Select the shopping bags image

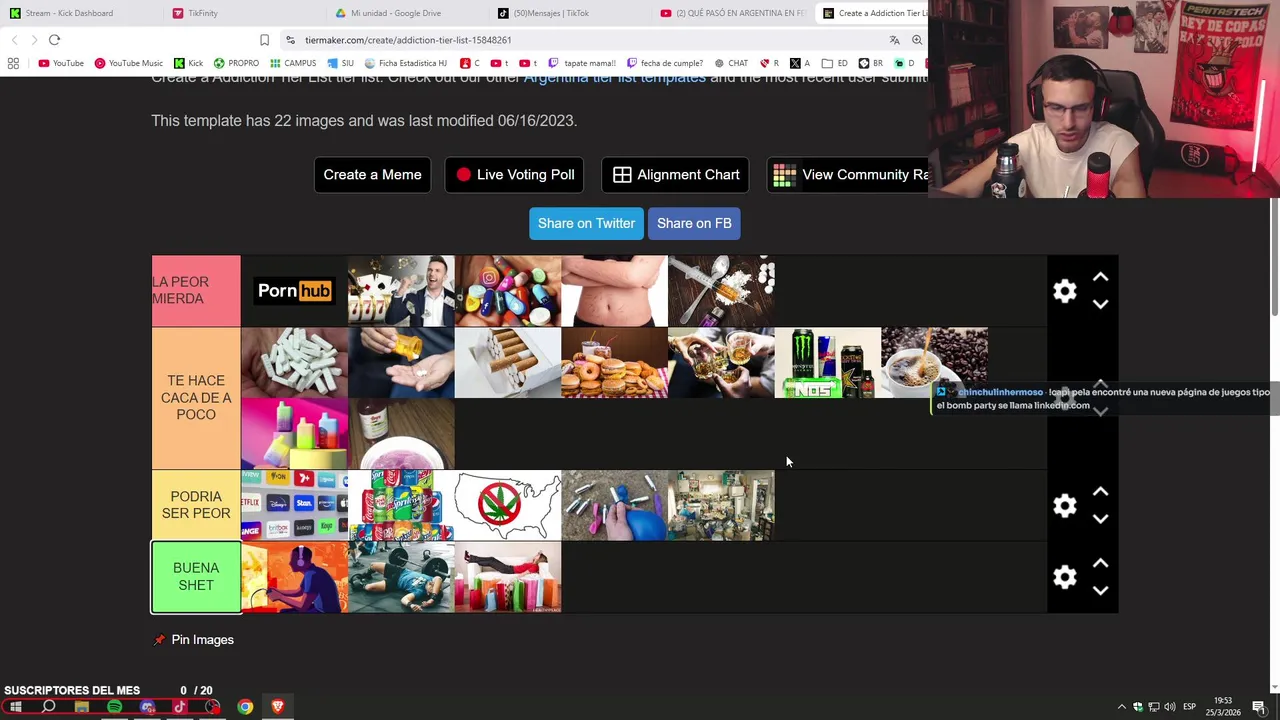tap(508, 577)
